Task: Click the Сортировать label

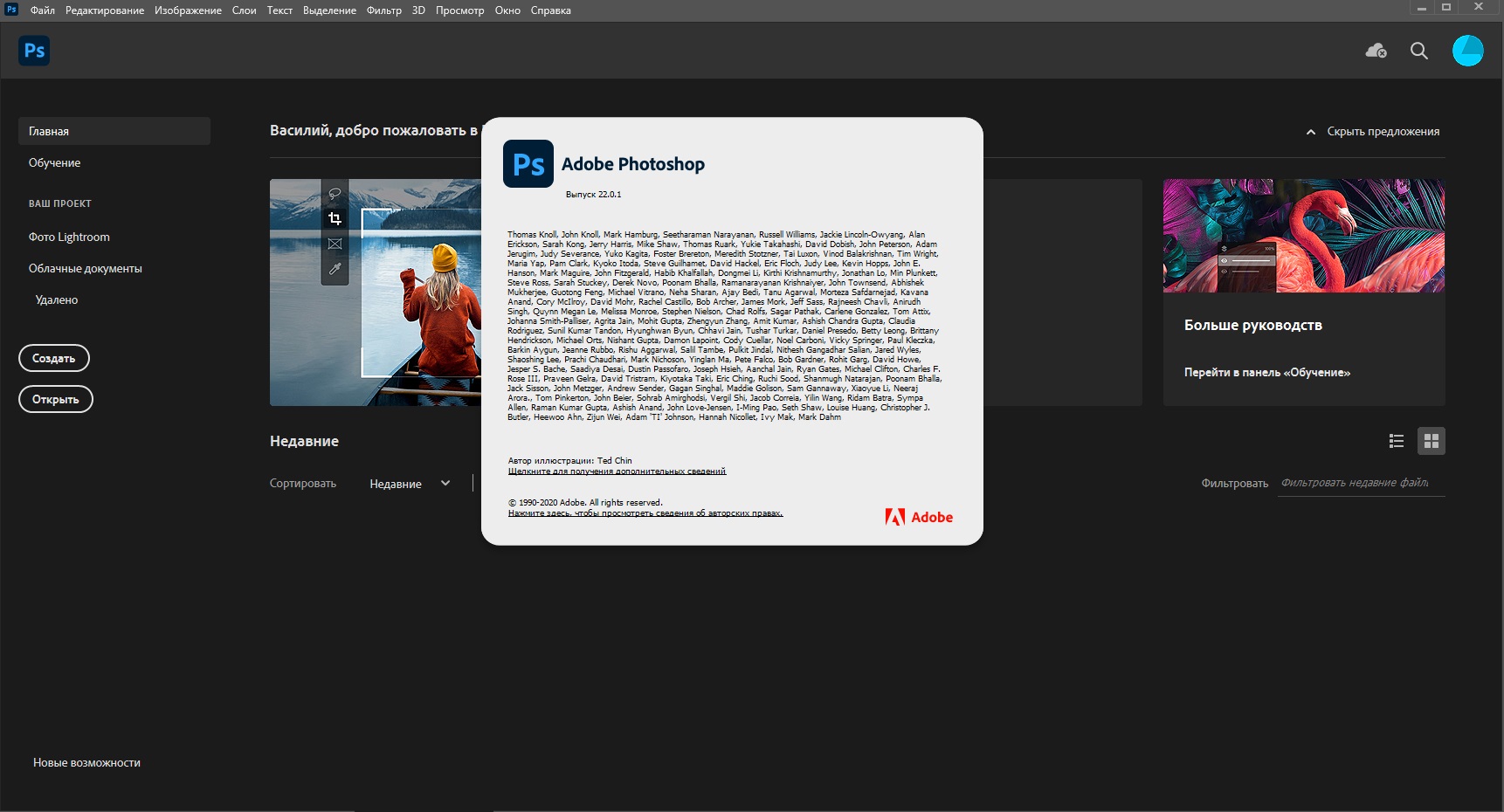Action: pyautogui.click(x=303, y=483)
